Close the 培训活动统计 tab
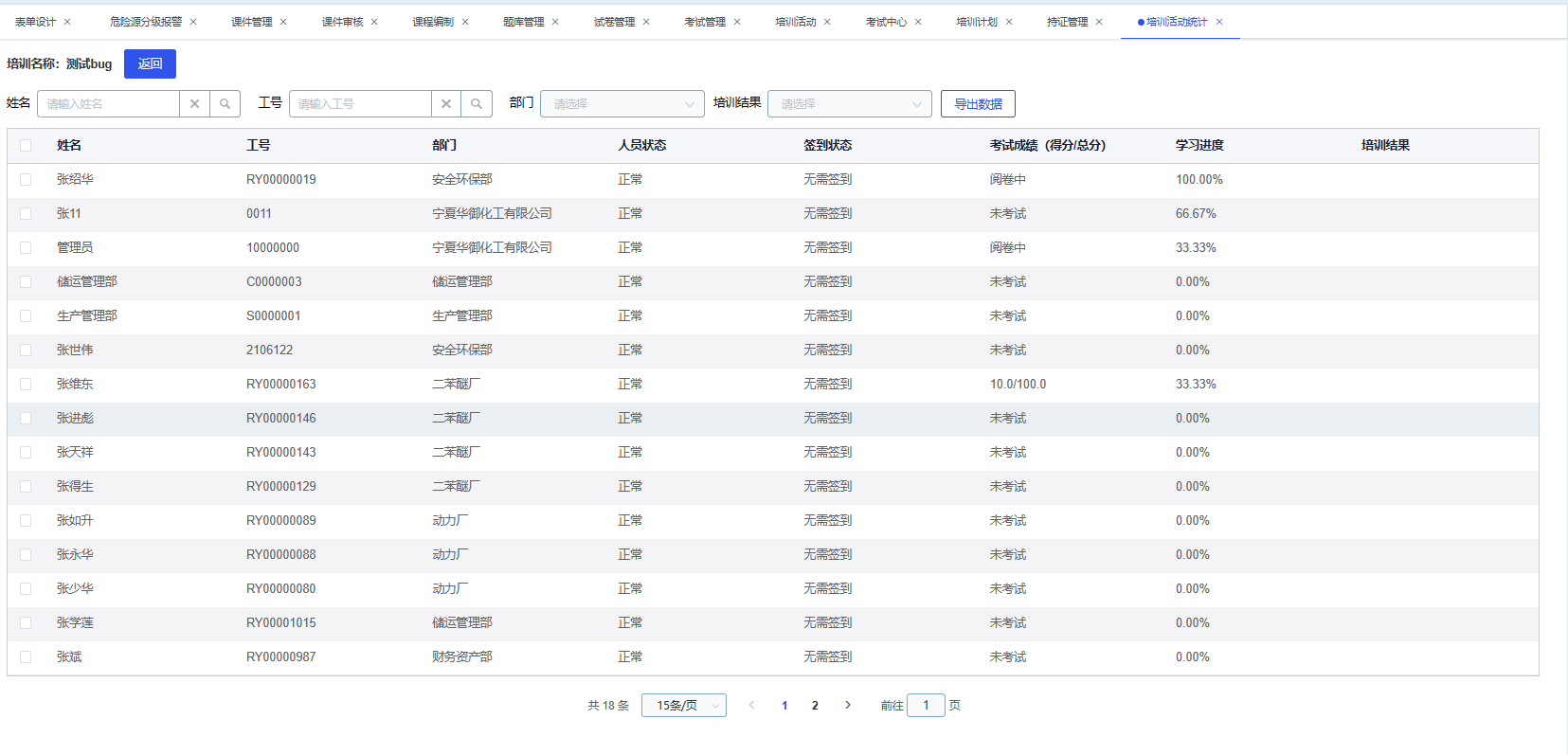1568x755 pixels. tap(1219, 22)
